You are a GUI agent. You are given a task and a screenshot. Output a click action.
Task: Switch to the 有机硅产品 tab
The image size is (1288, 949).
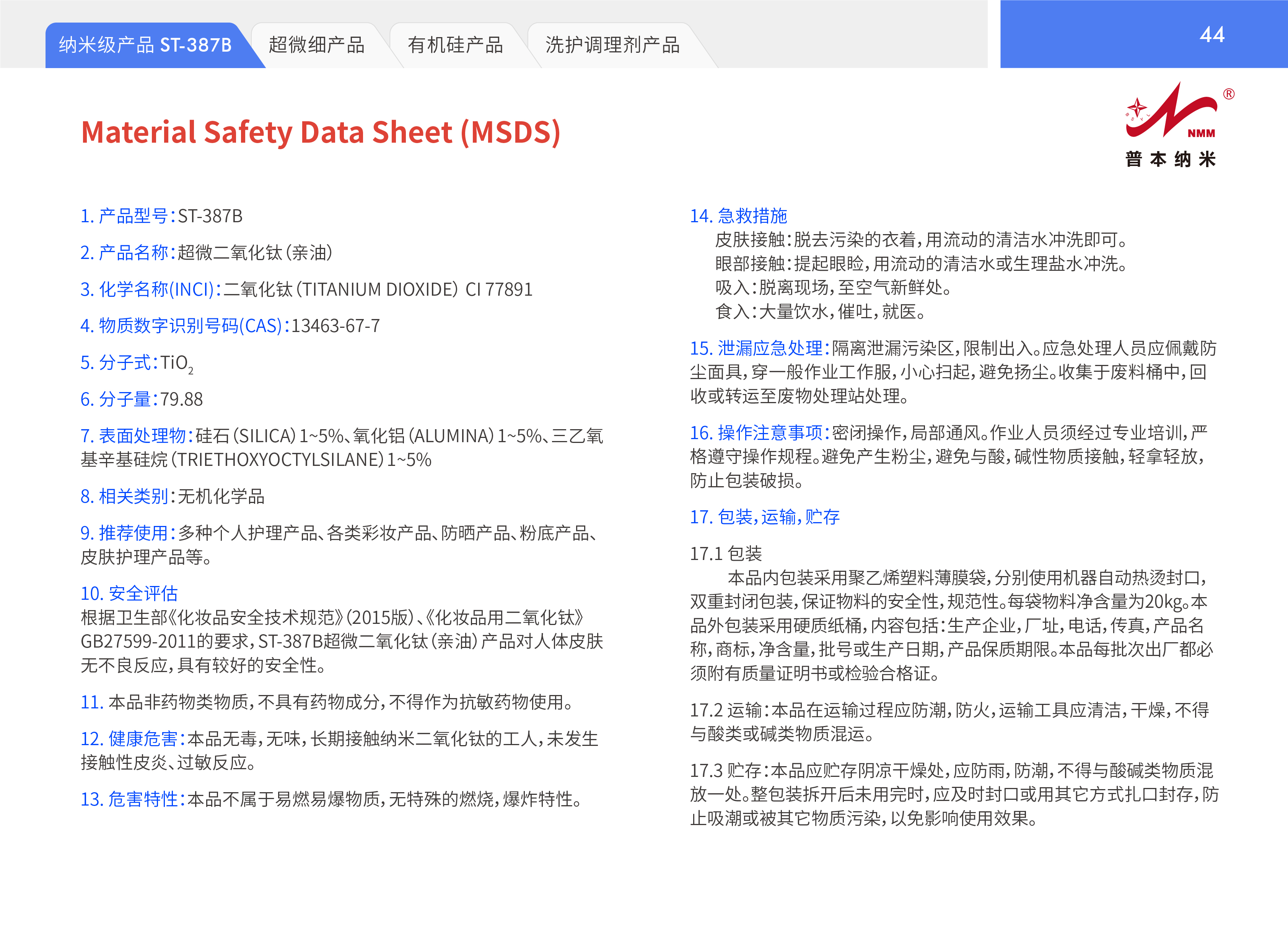coord(455,45)
